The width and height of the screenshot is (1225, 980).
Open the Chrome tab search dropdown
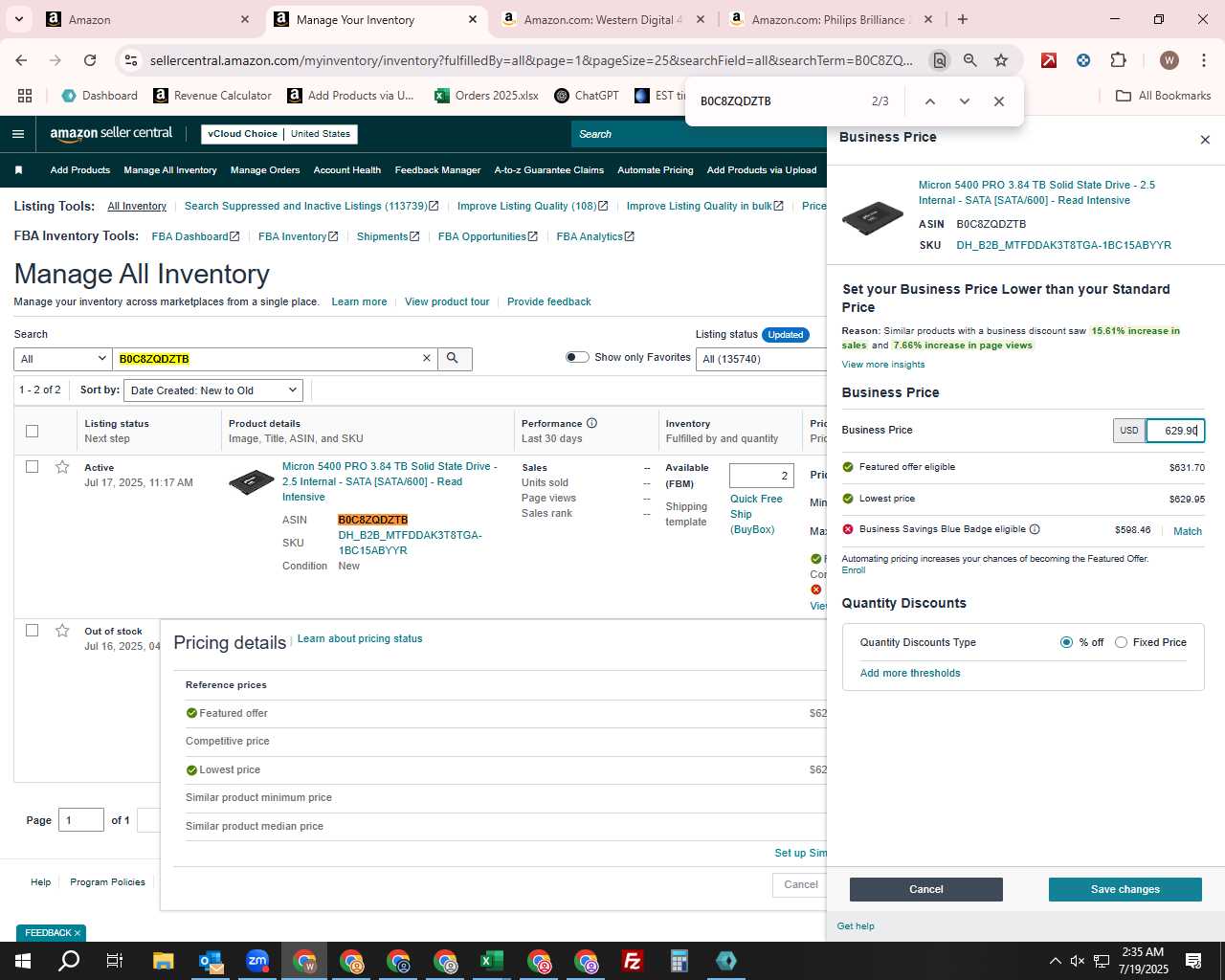click(18, 19)
